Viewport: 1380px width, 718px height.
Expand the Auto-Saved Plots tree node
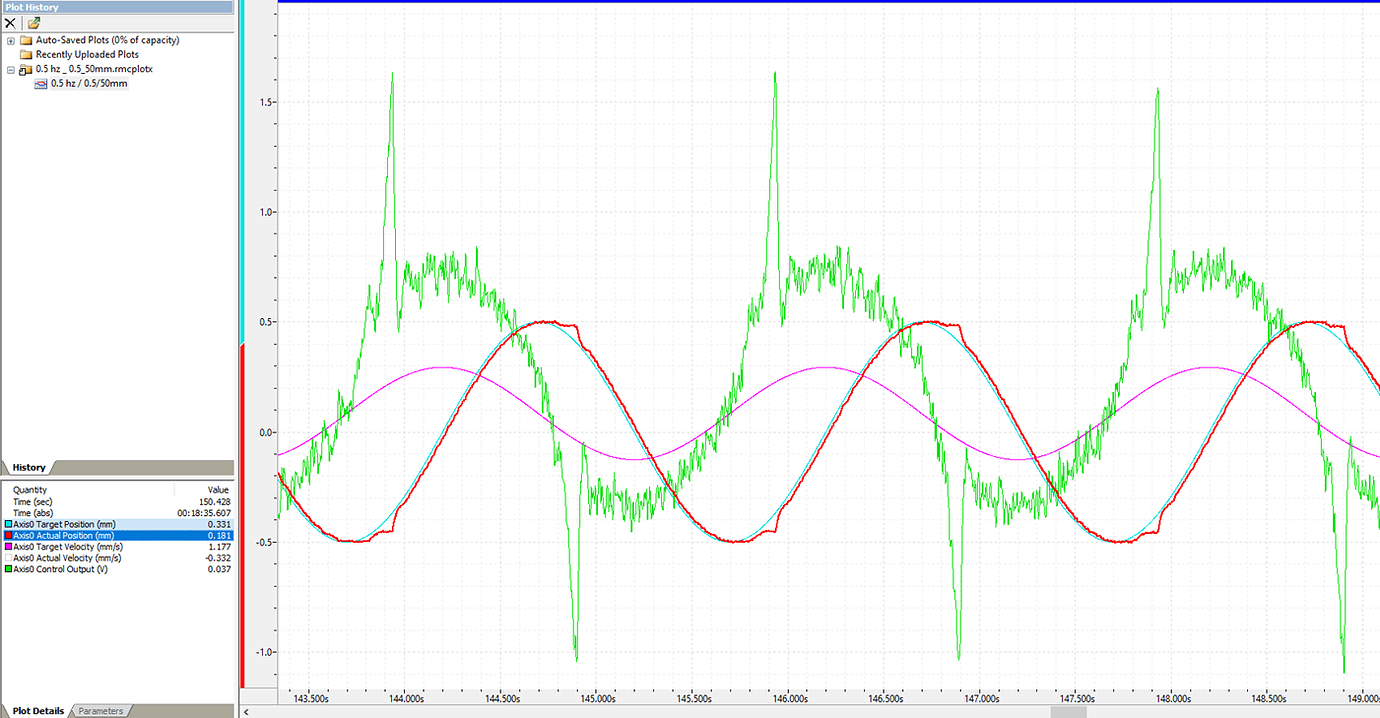point(11,40)
